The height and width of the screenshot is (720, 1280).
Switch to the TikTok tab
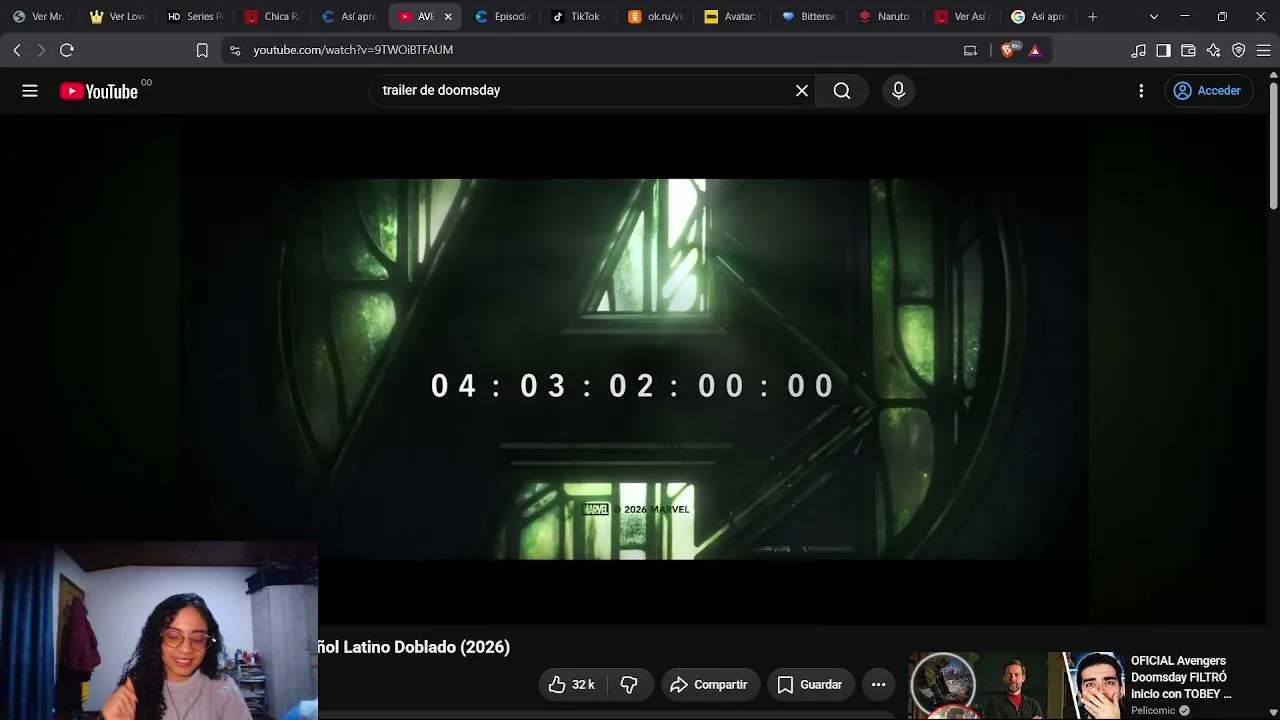[580, 17]
